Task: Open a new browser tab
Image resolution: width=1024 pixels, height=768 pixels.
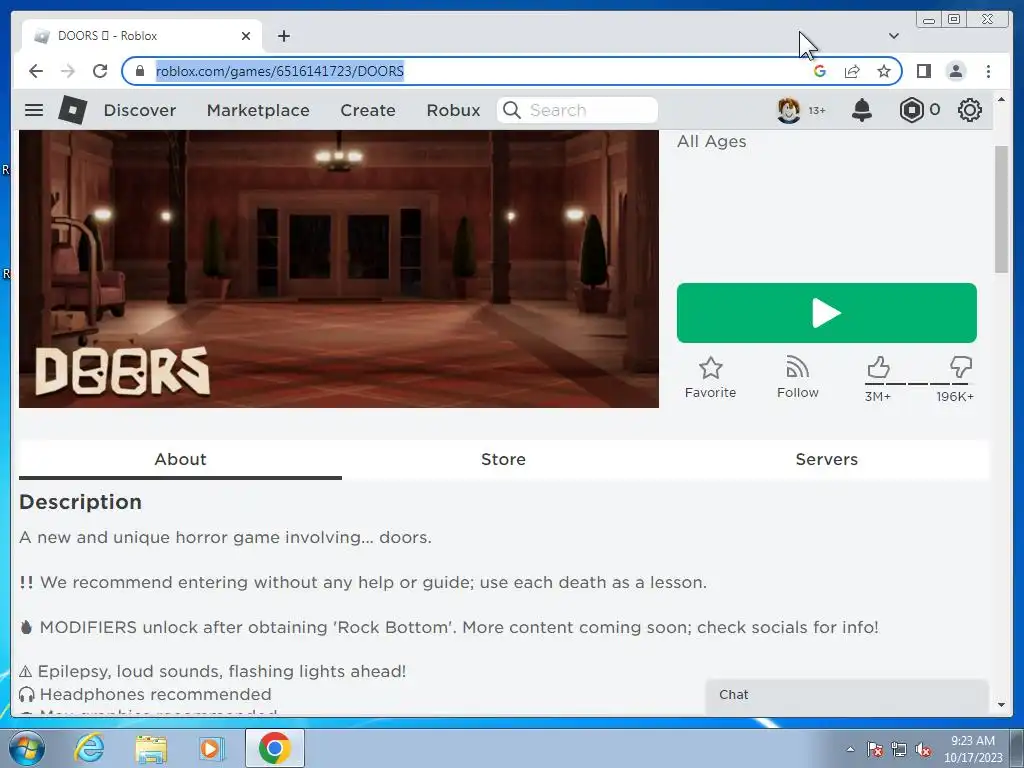Action: click(283, 36)
